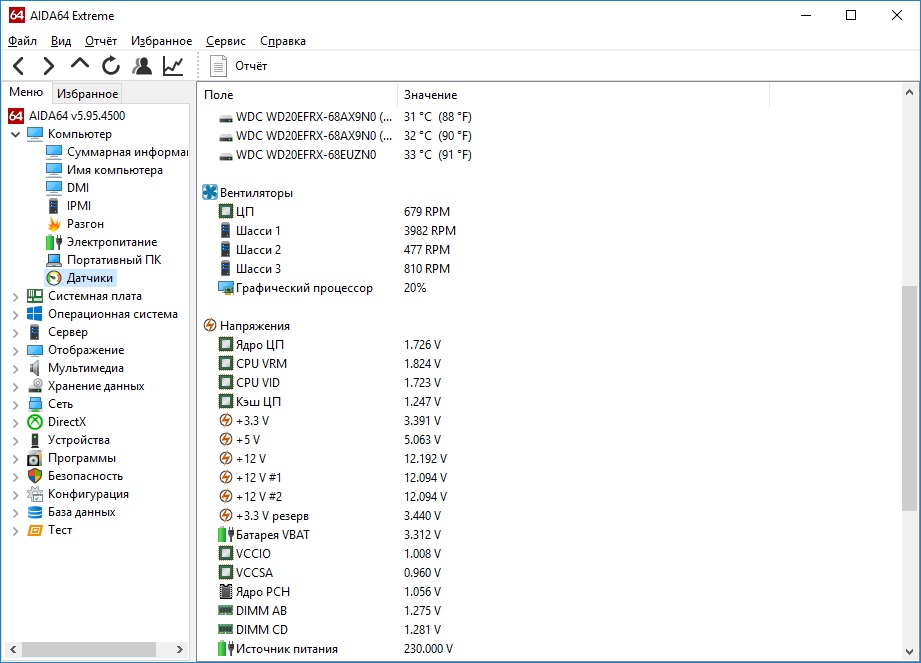Viewport: 921px width, 663px height.
Task: Click the AIDA64 v5.95.4500 root icon
Action: click(16, 116)
